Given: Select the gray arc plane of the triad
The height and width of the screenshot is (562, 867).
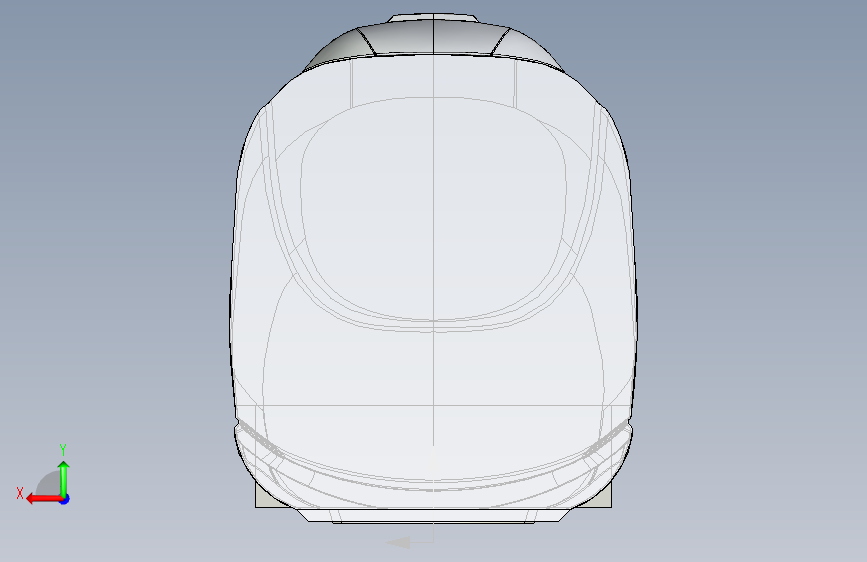Looking at the screenshot, I should tap(49, 483).
